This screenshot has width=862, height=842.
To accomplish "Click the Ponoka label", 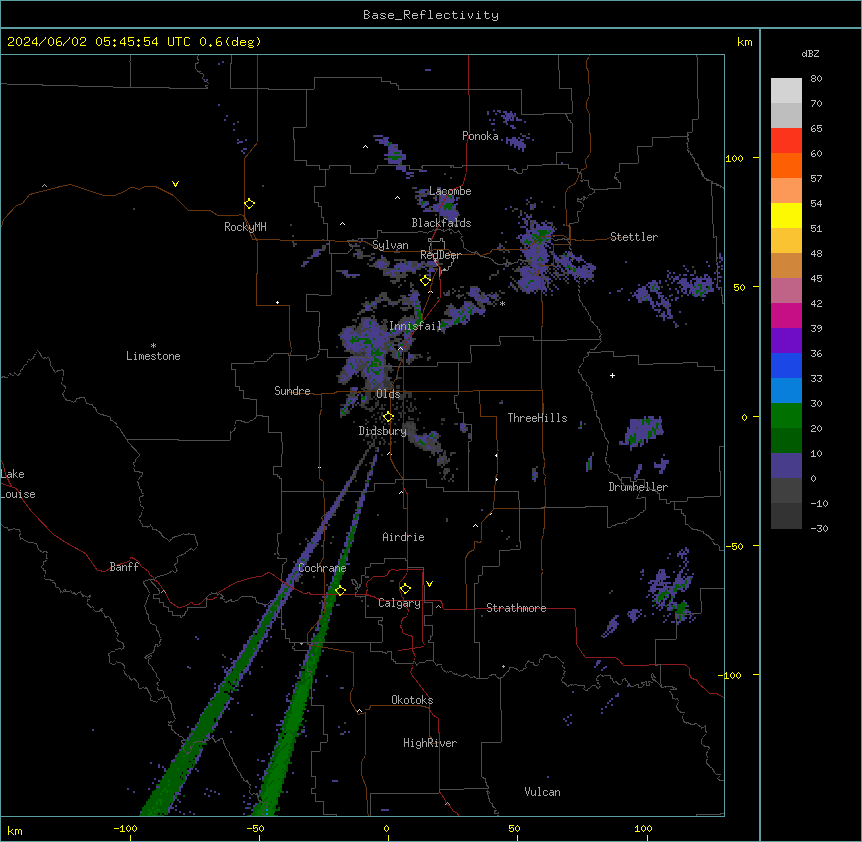I will pyautogui.click(x=480, y=136).
